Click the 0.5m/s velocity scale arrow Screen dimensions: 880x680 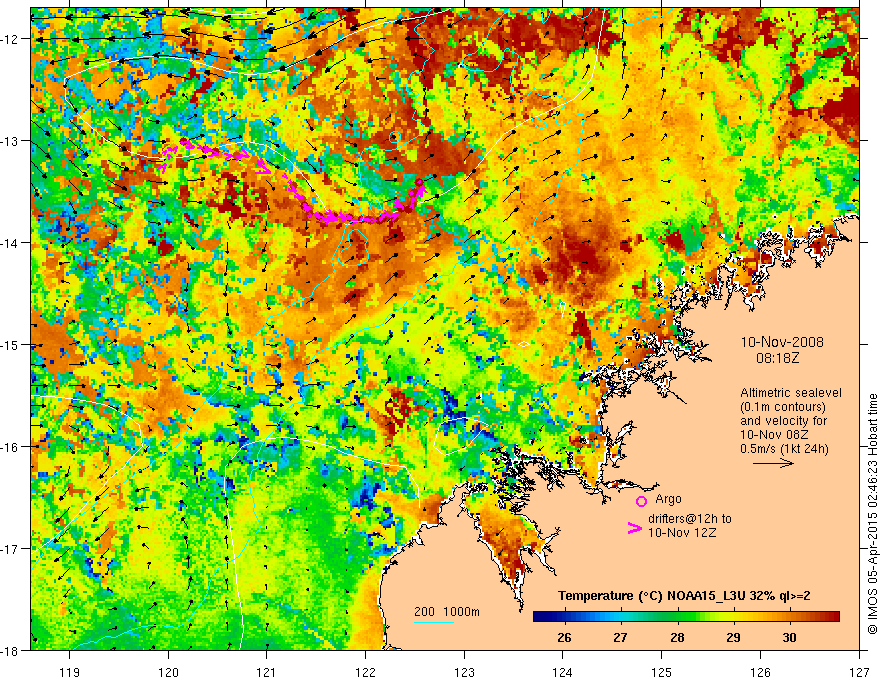773,463
